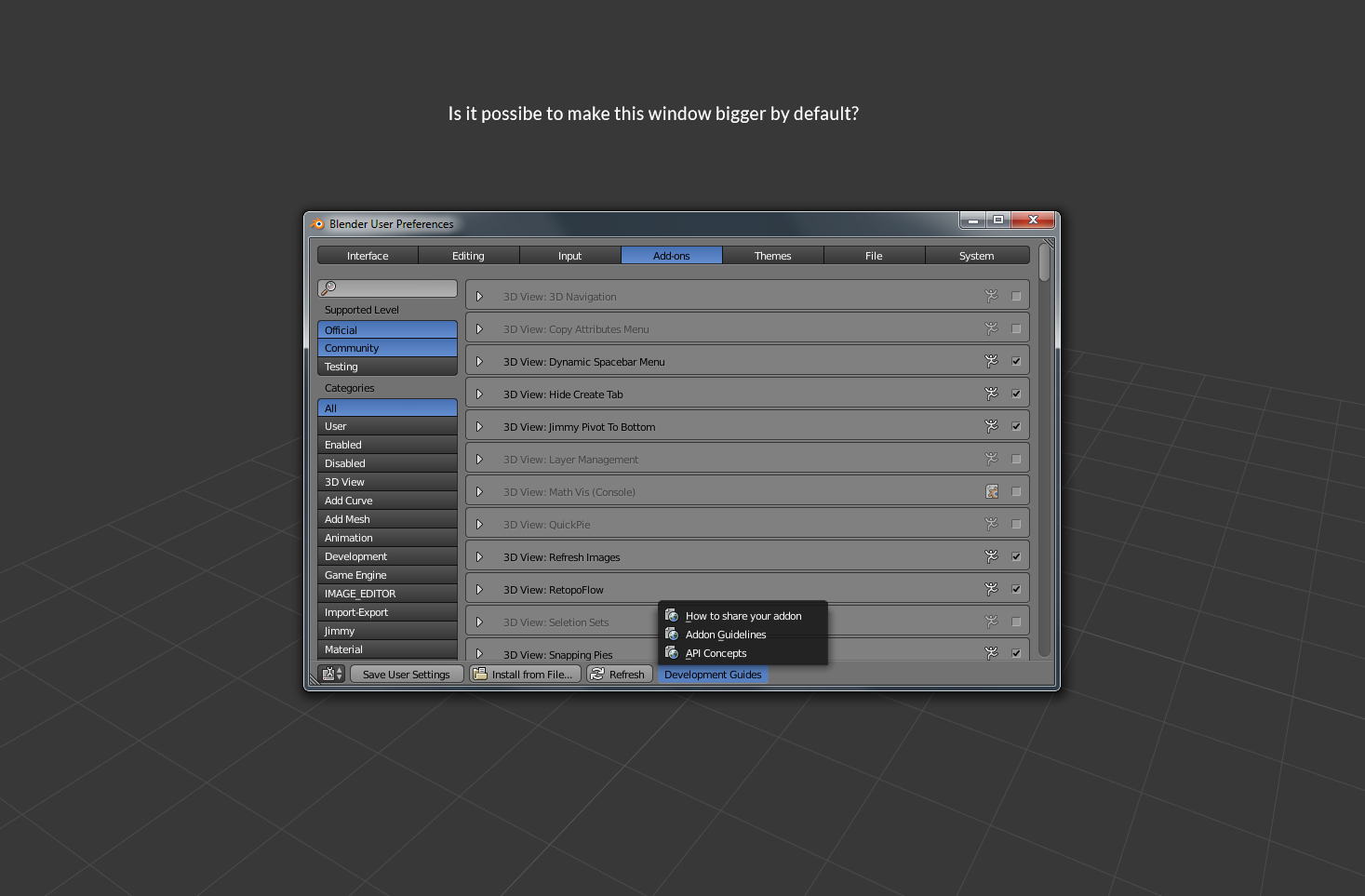Disable the RetopoFlow addon checkbox
This screenshot has width=1365, height=896.
[x=1016, y=589]
